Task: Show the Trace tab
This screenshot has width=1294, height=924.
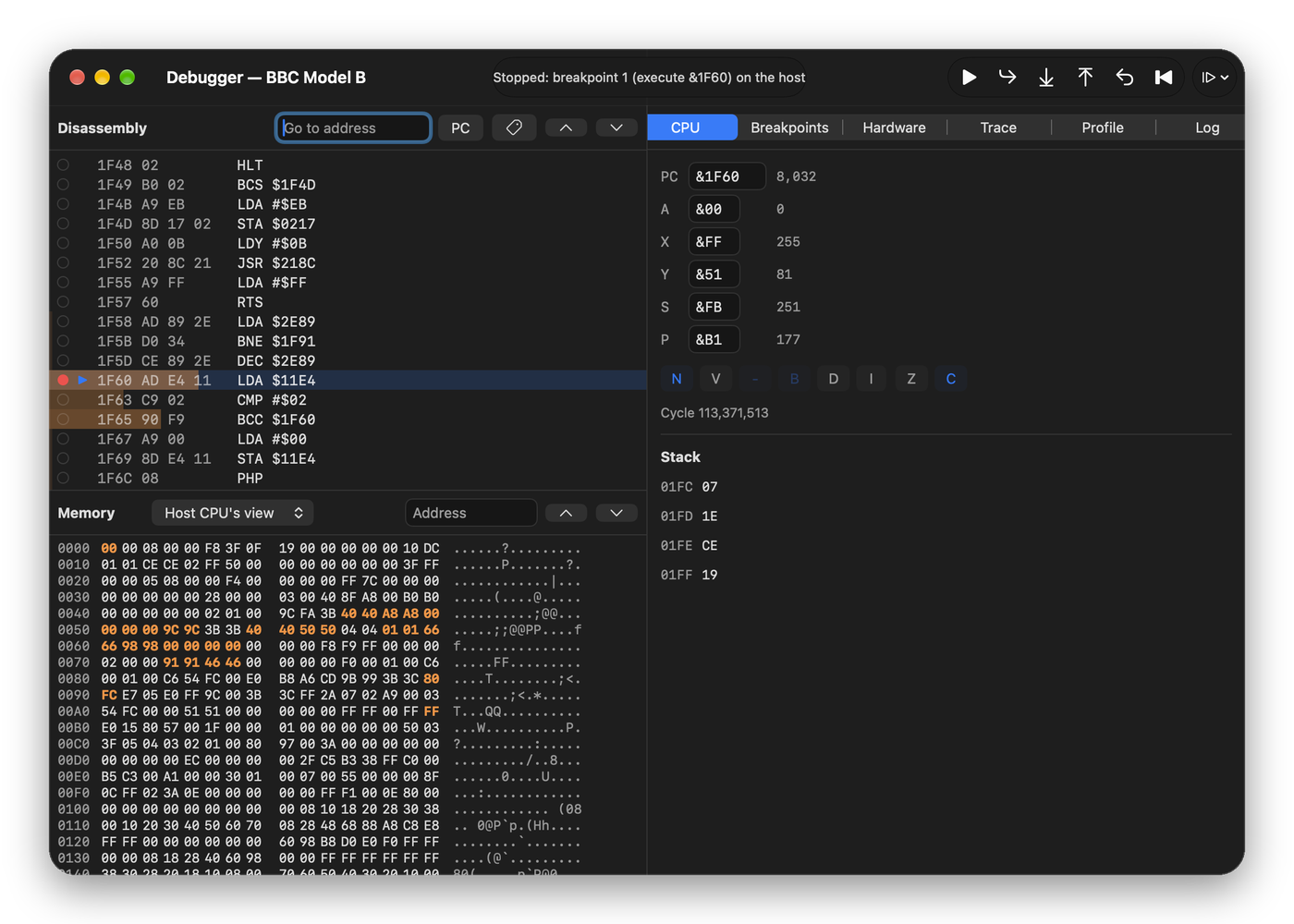Action: point(998,128)
